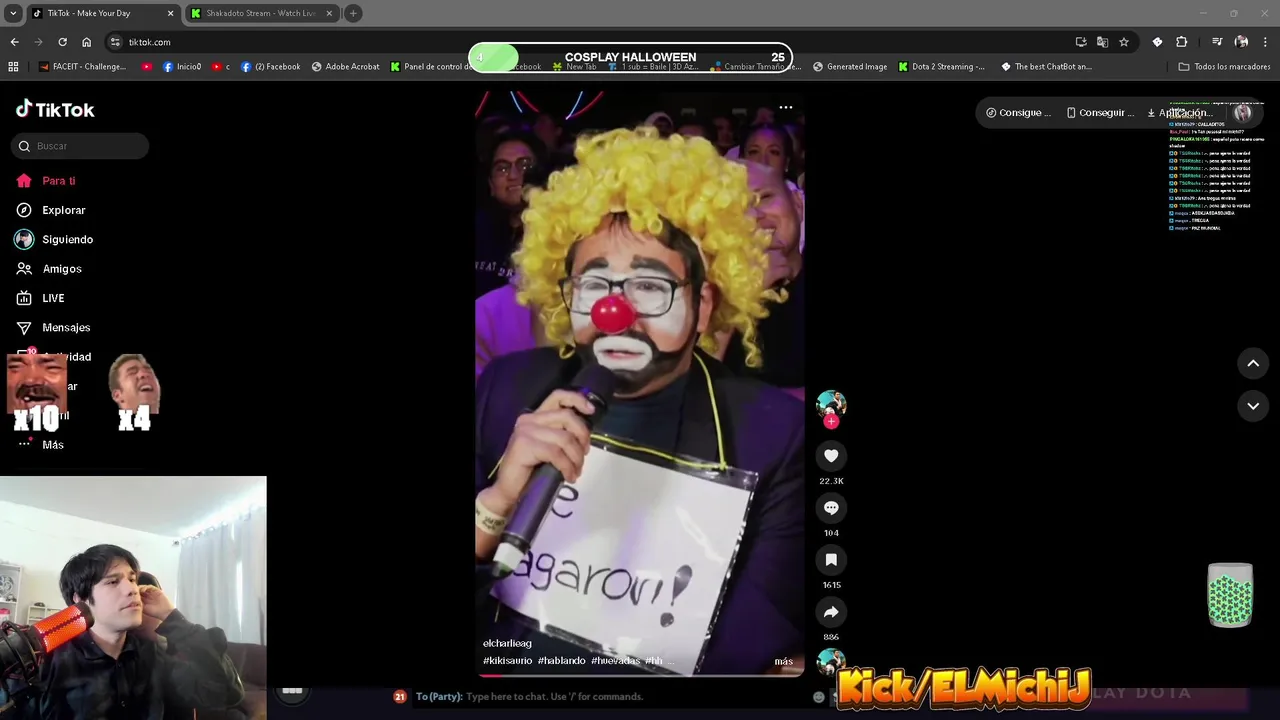Click the video progress bar
The width and height of the screenshot is (1280, 720).
(640, 676)
